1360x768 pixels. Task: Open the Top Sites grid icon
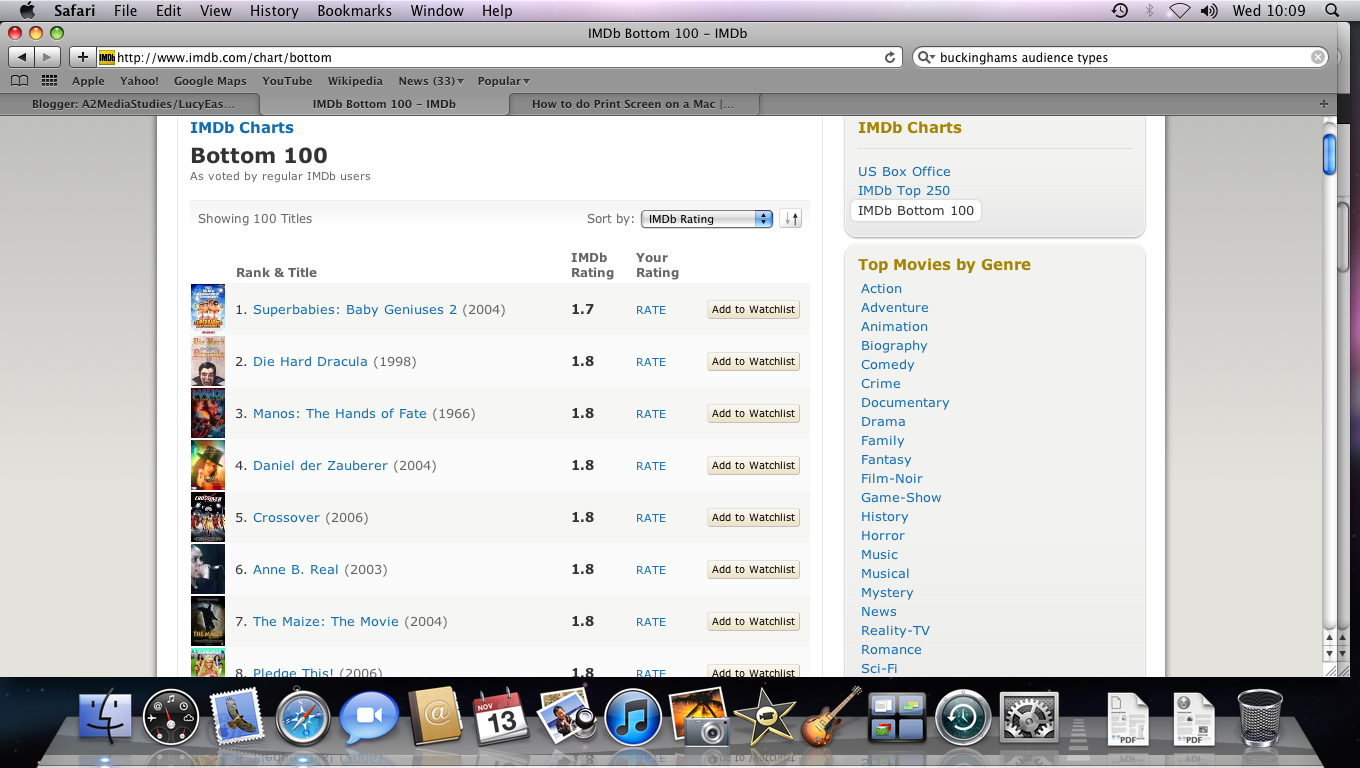click(48, 81)
